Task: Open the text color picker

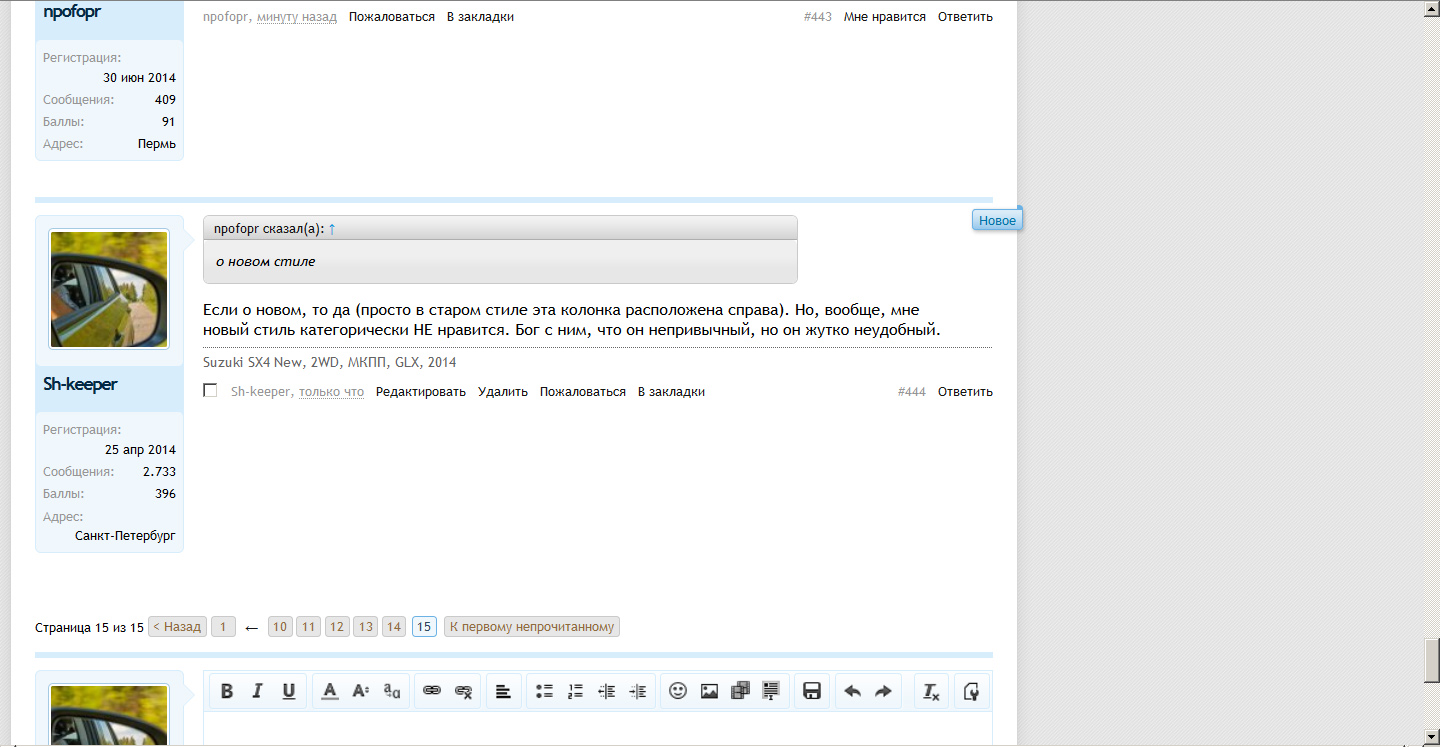Action: (x=330, y=691)
